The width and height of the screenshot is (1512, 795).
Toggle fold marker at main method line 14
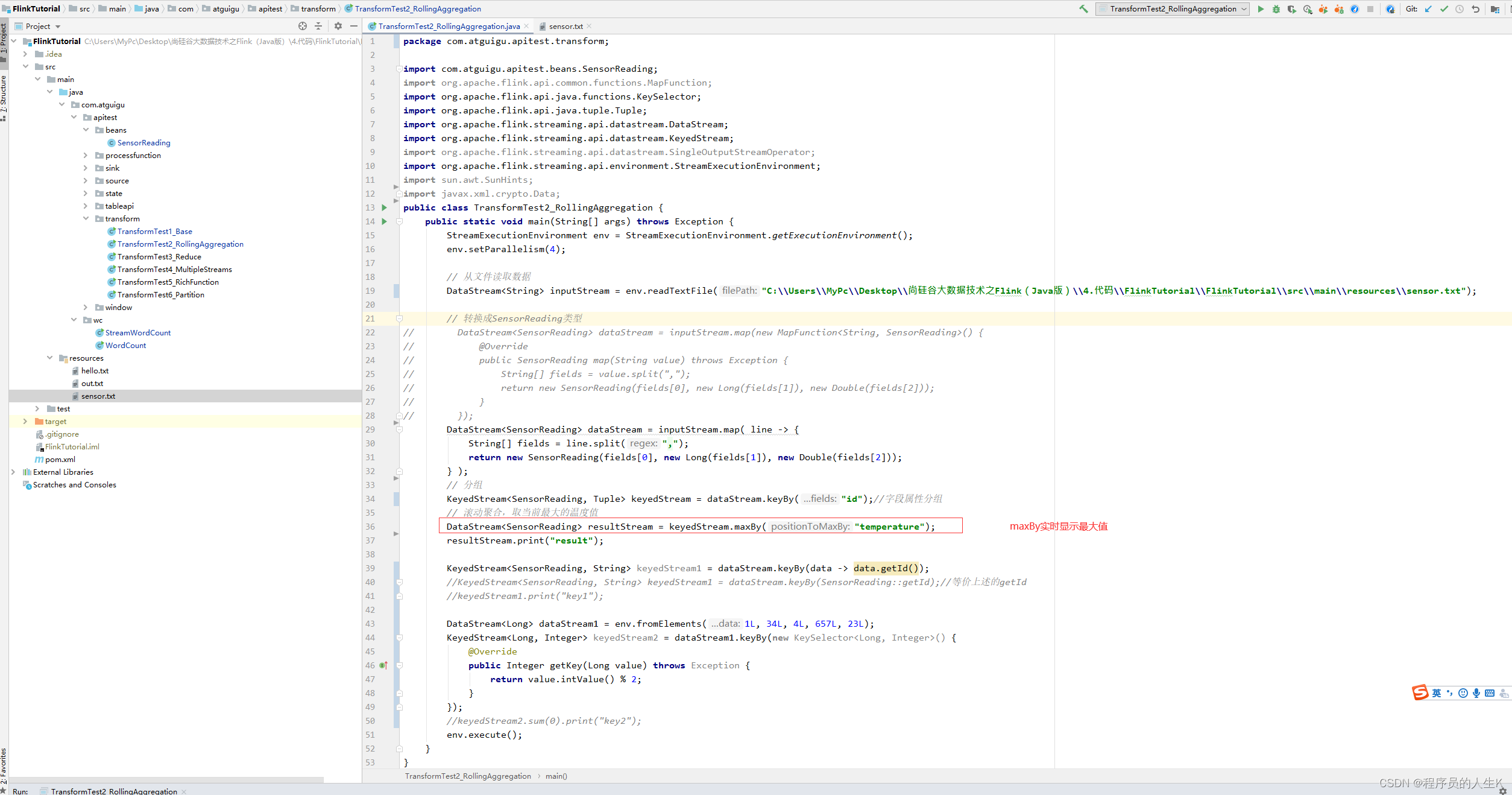399,221
